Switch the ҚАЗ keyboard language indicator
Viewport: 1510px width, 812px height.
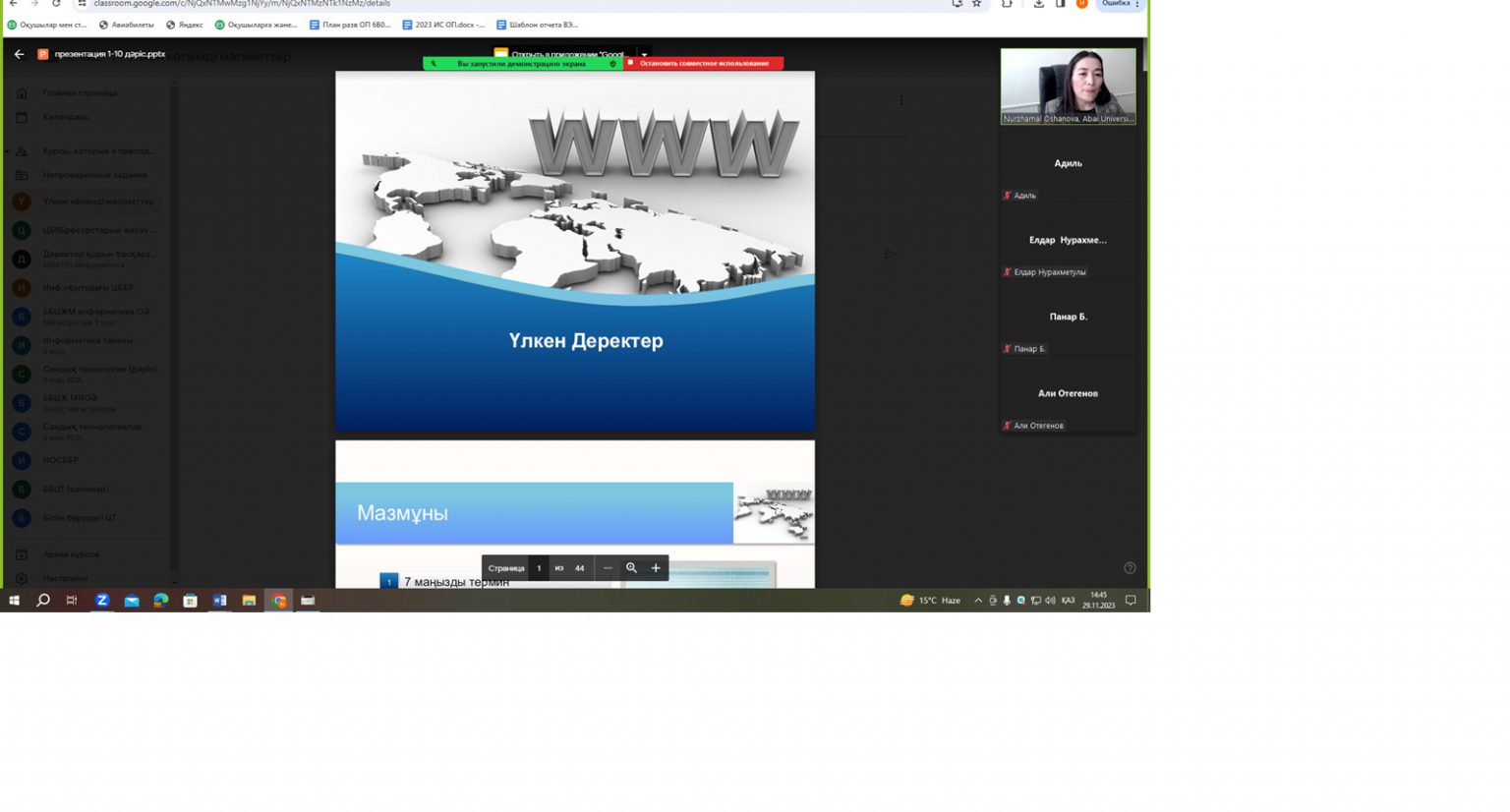(1068, 600)
